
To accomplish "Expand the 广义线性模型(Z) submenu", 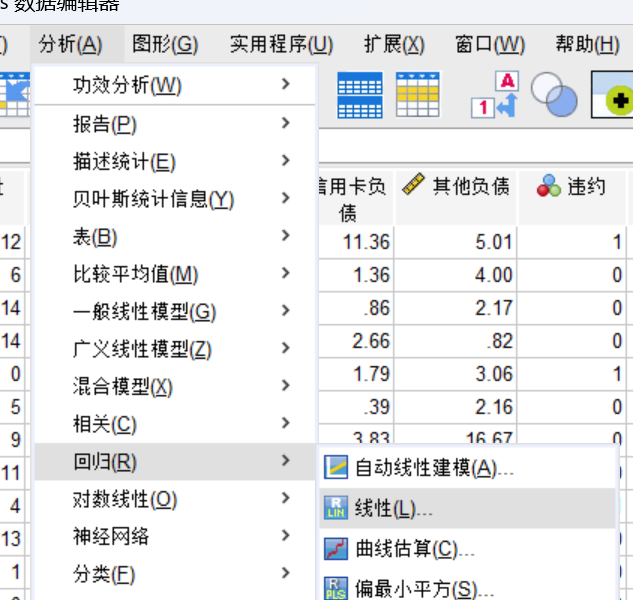I will pos(174,349).
